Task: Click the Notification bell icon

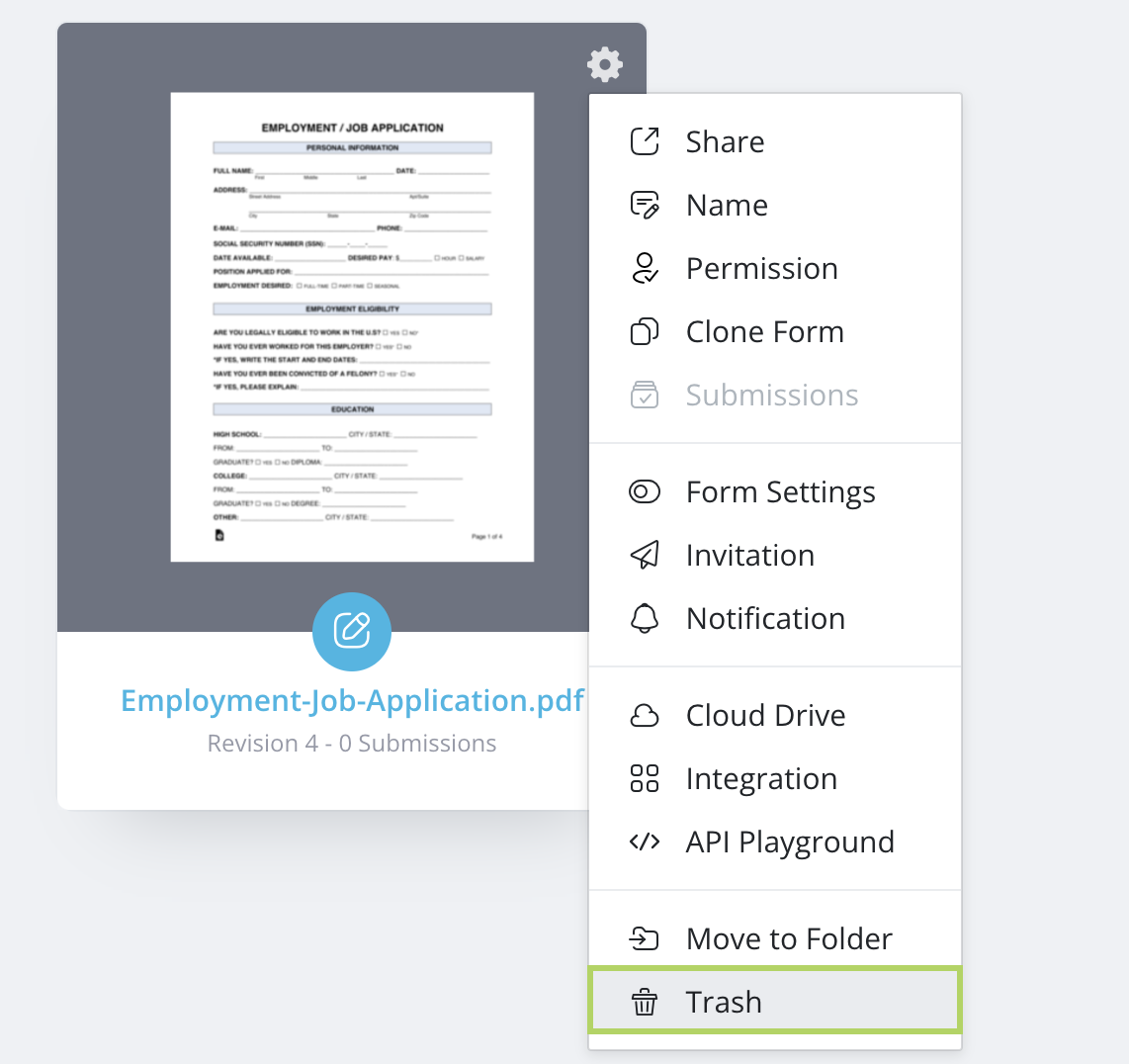Action: click(x=645, y=618)
